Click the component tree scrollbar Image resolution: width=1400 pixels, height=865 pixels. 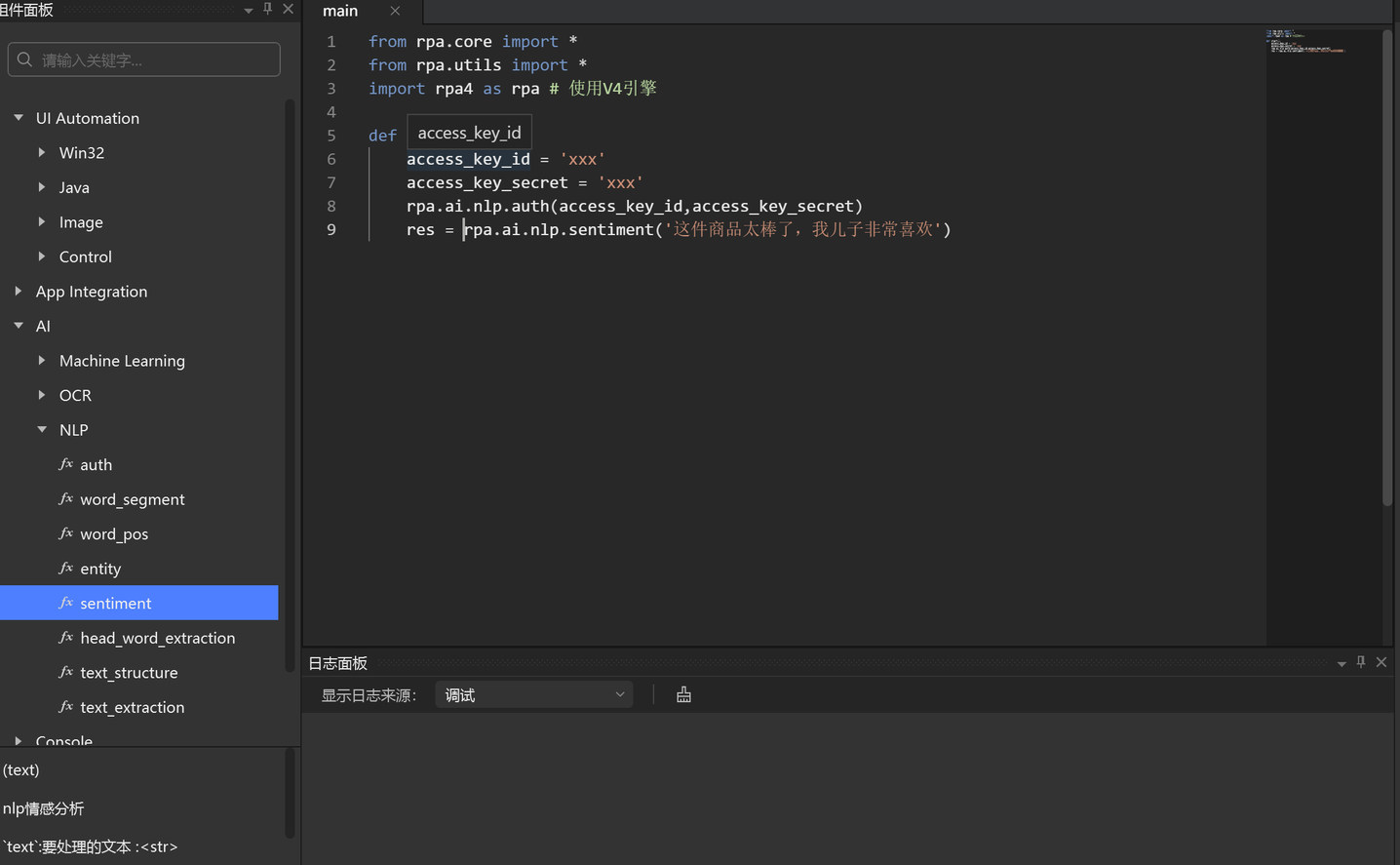click(x=290, y=385)
